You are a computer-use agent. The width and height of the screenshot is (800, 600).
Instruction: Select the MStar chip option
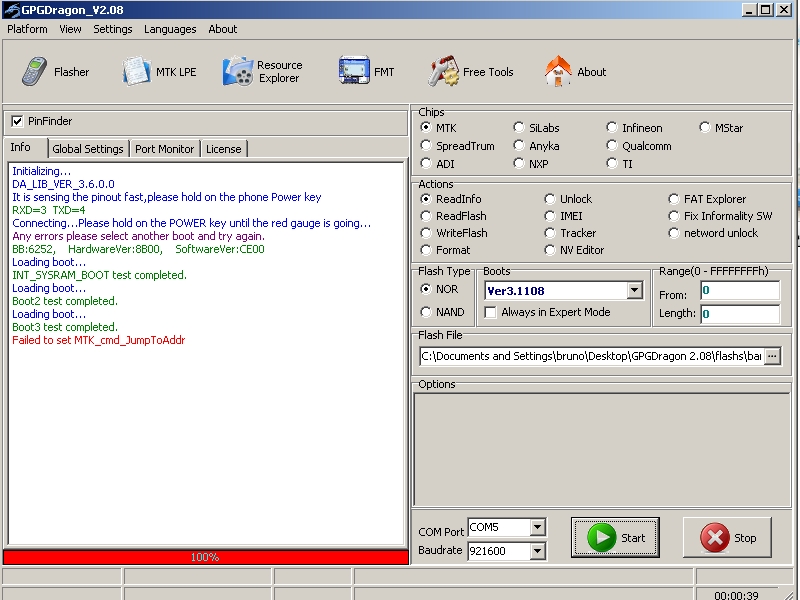[x=704, y=128]
